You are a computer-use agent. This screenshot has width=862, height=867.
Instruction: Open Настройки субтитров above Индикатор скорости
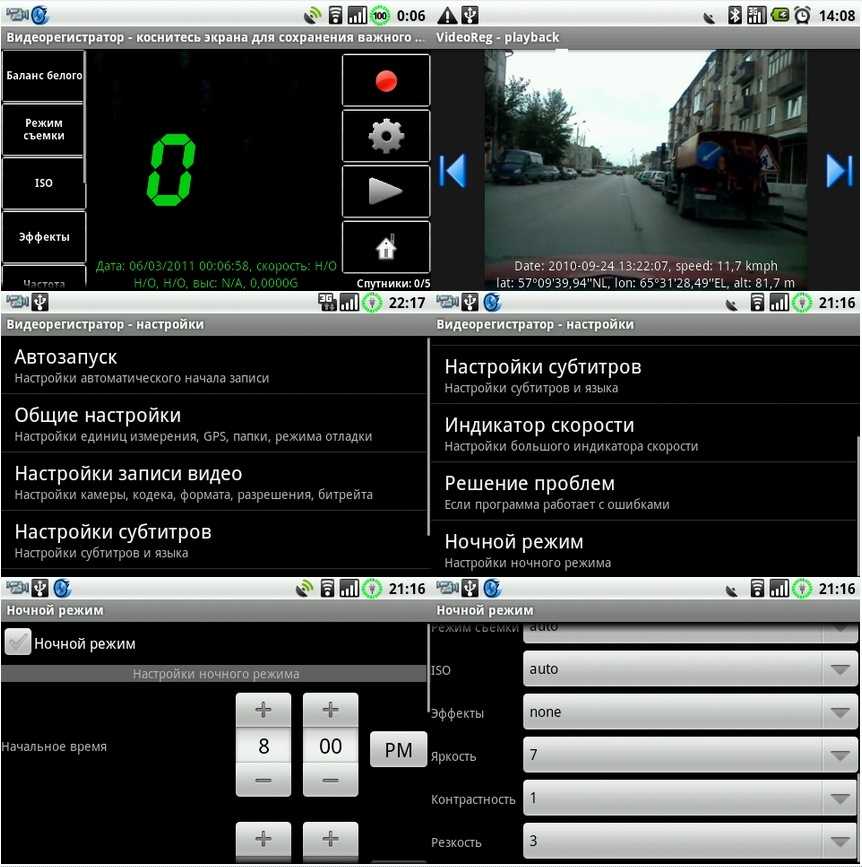(x=644, y=375)
